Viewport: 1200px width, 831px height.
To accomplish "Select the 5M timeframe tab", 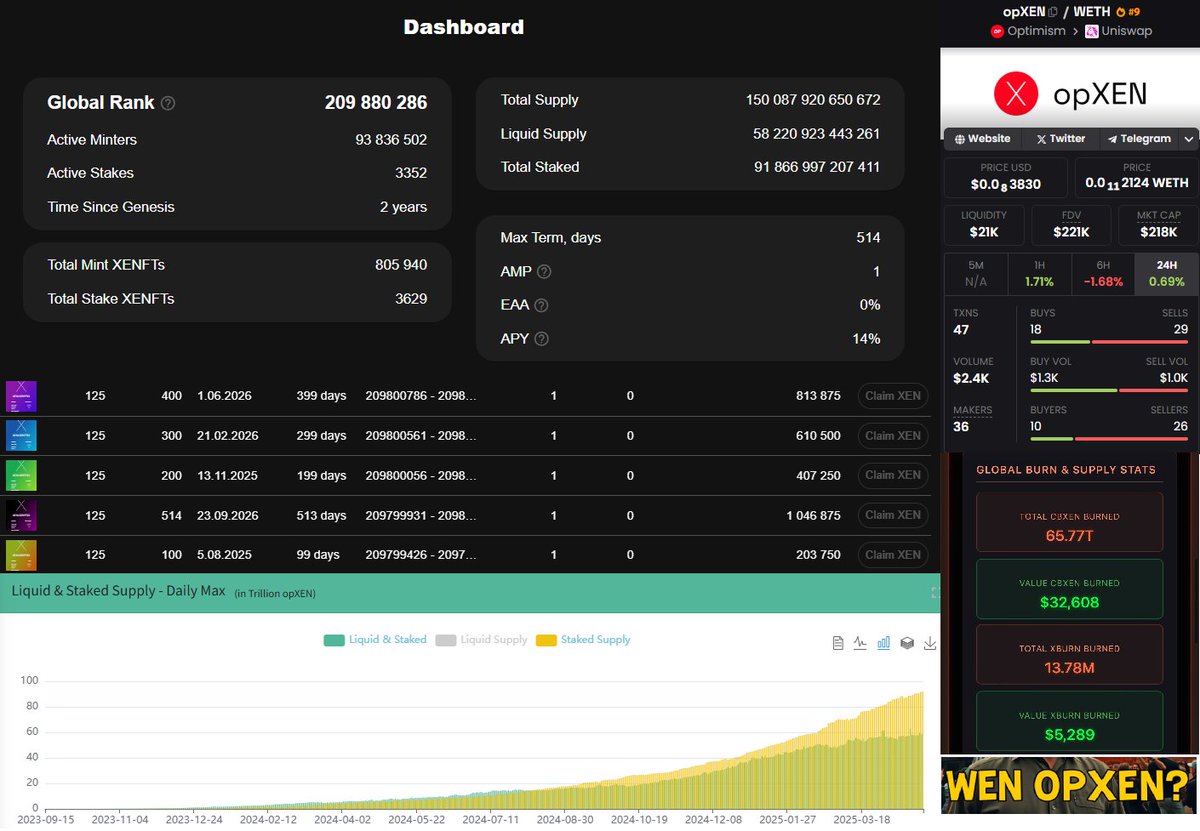I will [x=976, y=274].
